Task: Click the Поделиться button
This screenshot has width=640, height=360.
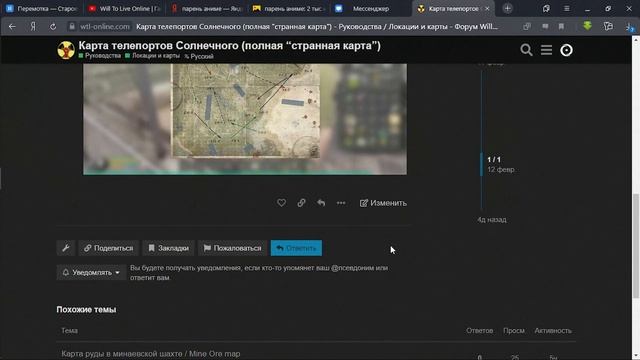Action: [x=109, y=248]
